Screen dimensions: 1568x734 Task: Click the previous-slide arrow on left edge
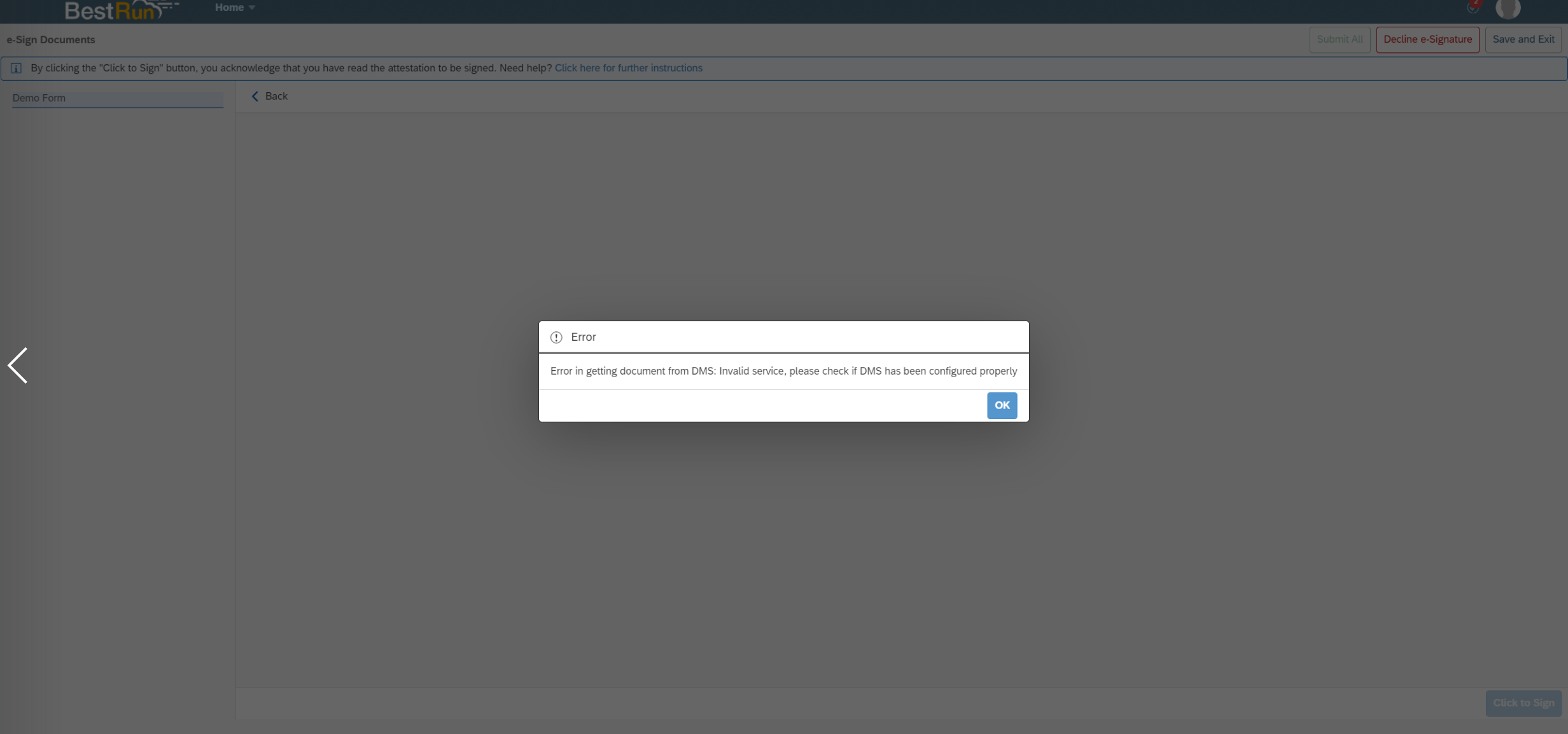tap(17, 365)
